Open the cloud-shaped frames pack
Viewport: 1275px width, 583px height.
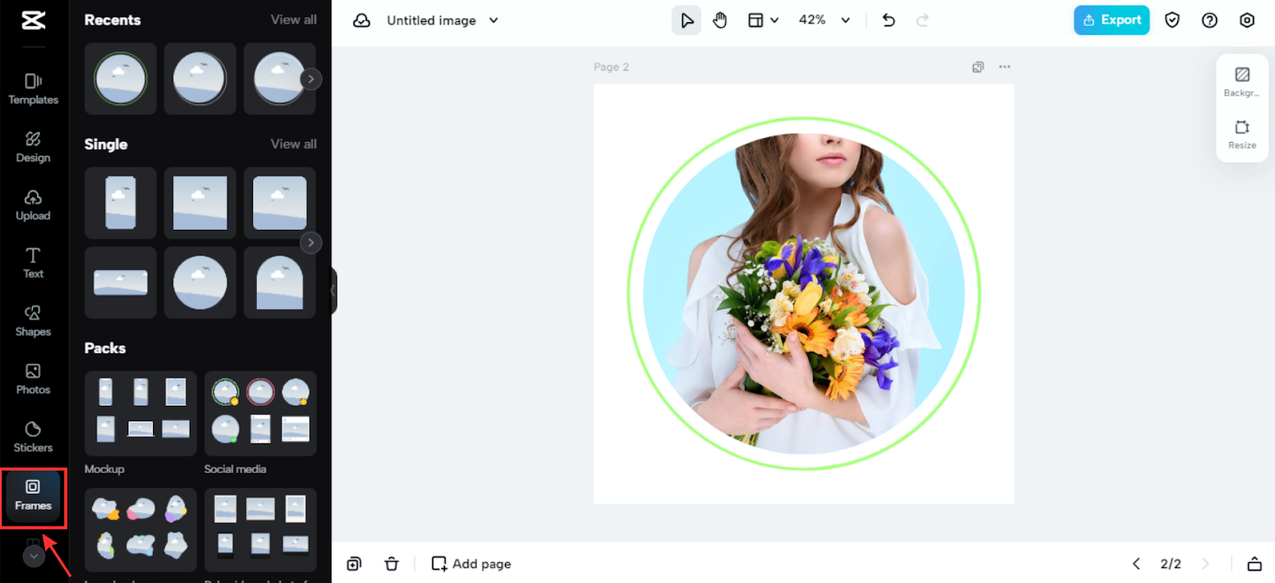tap(140, 530)
